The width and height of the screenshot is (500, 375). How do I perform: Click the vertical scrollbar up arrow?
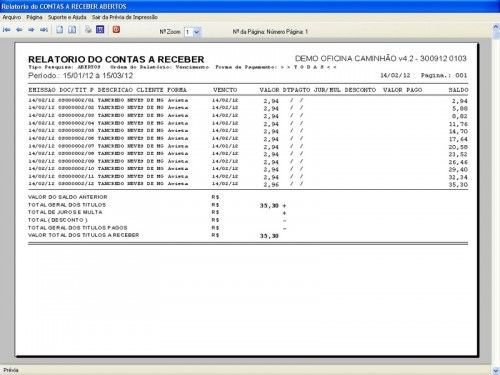[x=496, y=28]
